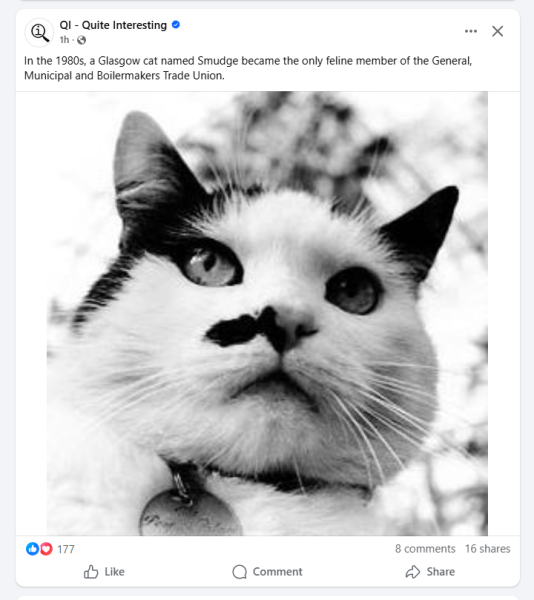Click the thumbs-up outline icon beside Like
Image resolution: width=534 pixels, height=600 pixels.
91,572
